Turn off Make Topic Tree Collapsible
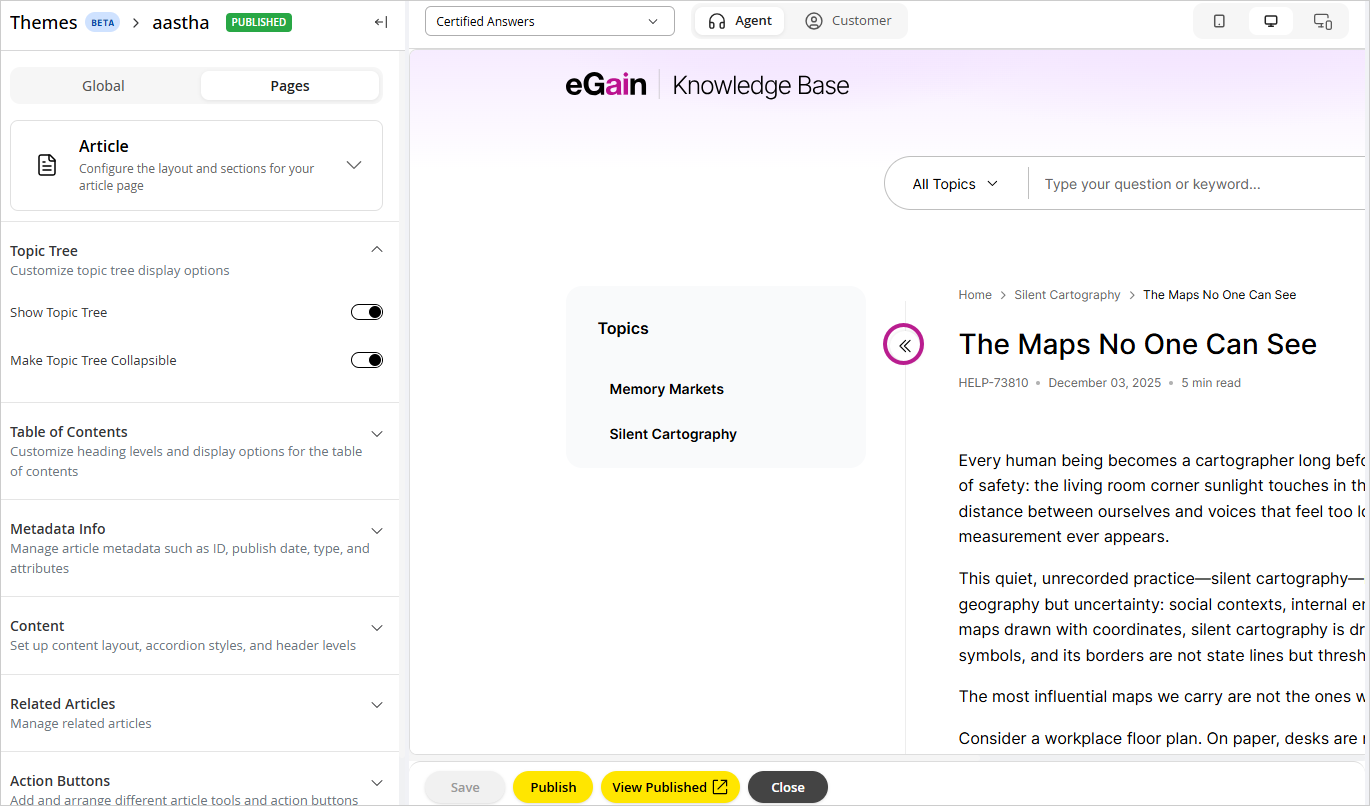Image resolution: width=1370 pixels, height=806 pixels. point(366,359)
